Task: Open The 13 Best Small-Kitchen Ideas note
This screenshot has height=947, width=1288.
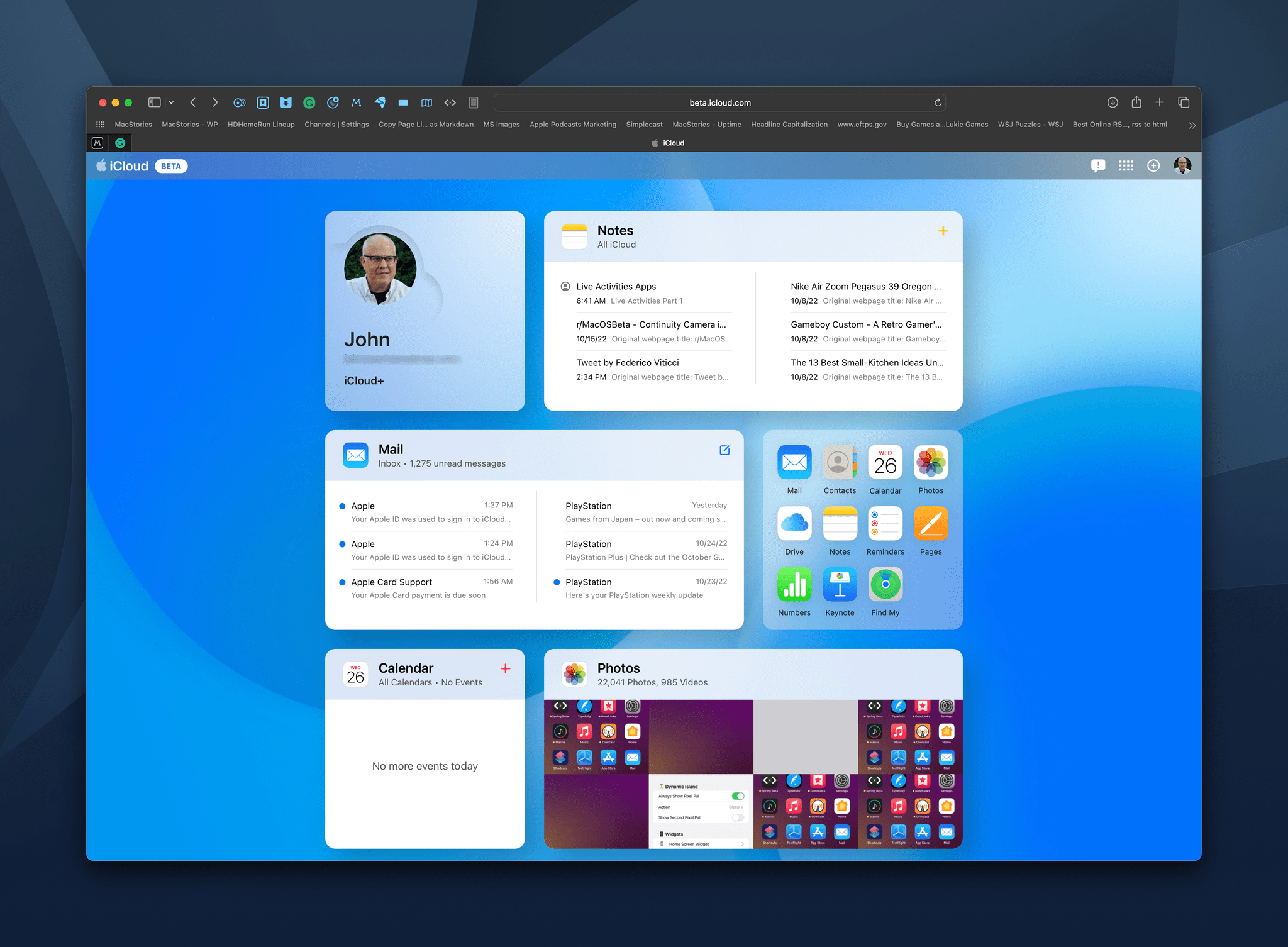Action: click(869, 370)
